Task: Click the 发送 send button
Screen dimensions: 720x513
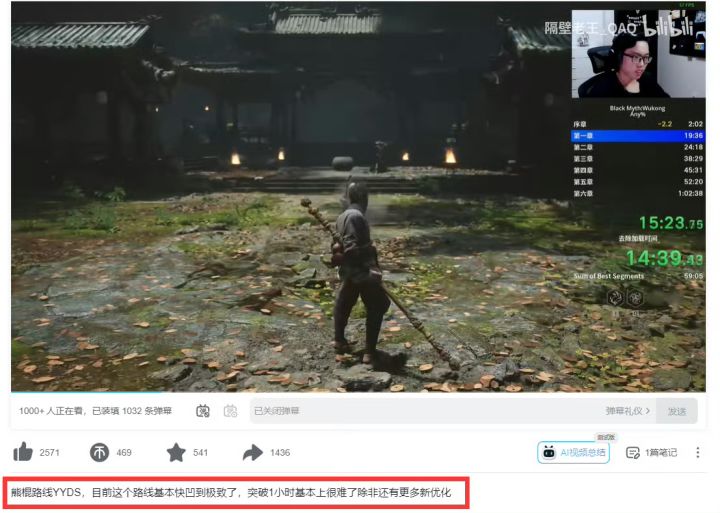Action: [677, 411]
